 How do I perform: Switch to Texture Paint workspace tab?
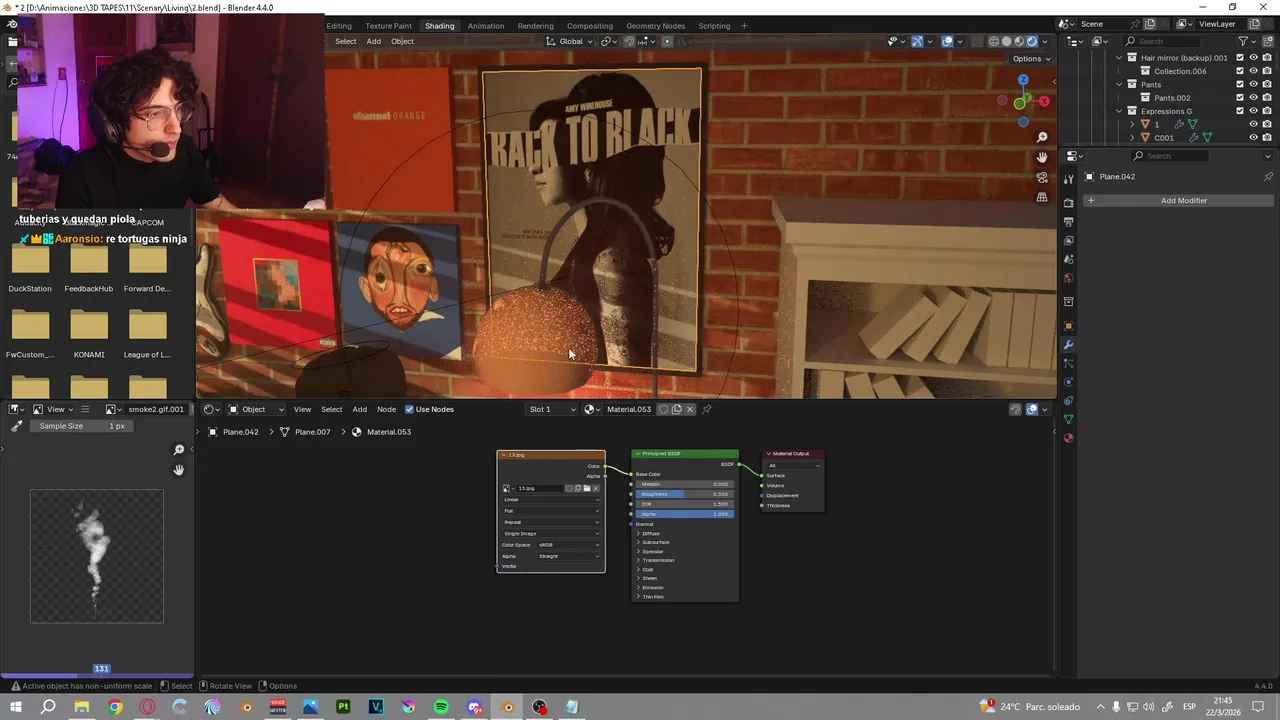tap(388, 26)
